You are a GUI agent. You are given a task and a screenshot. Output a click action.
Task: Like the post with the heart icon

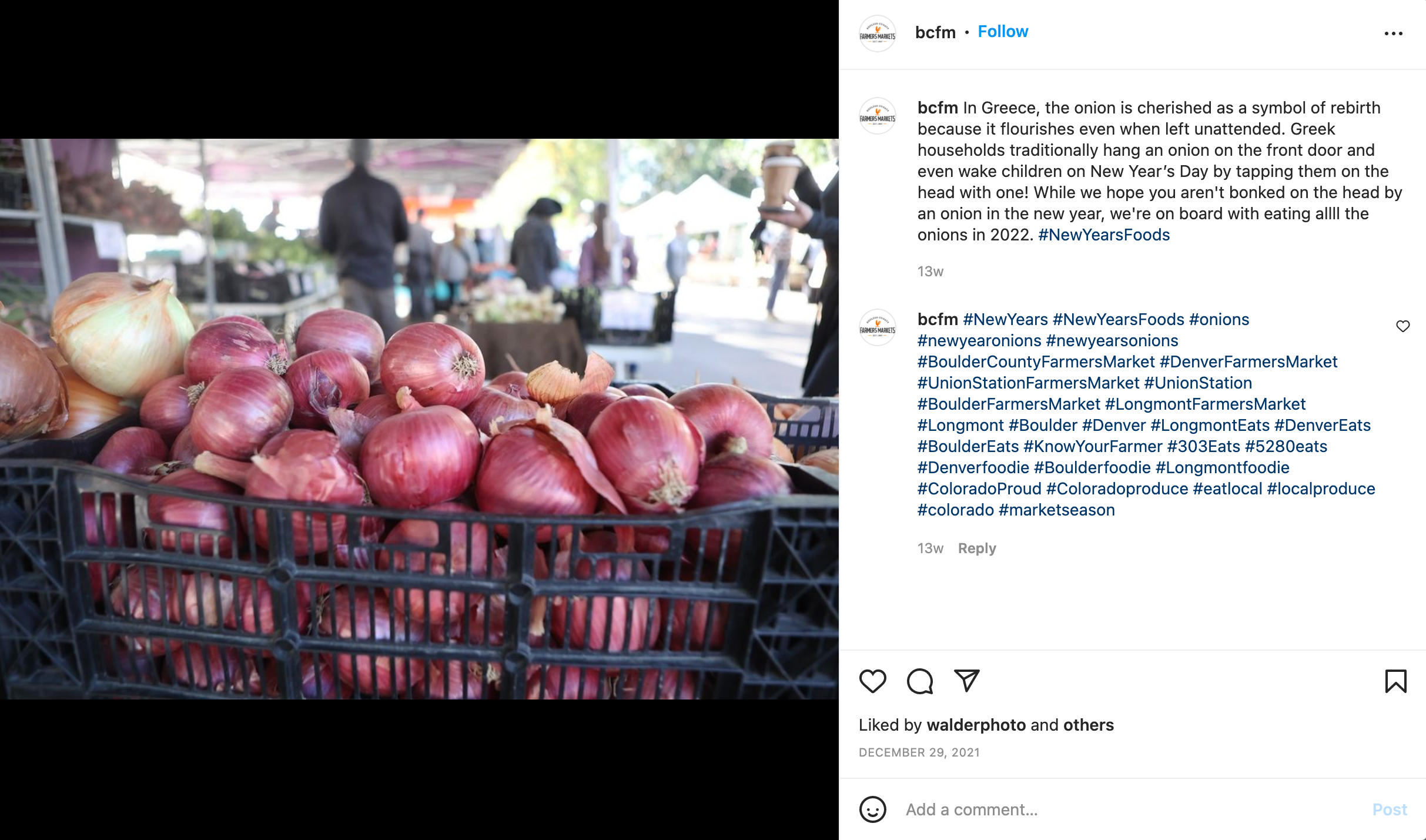click(x=872, y=681)
